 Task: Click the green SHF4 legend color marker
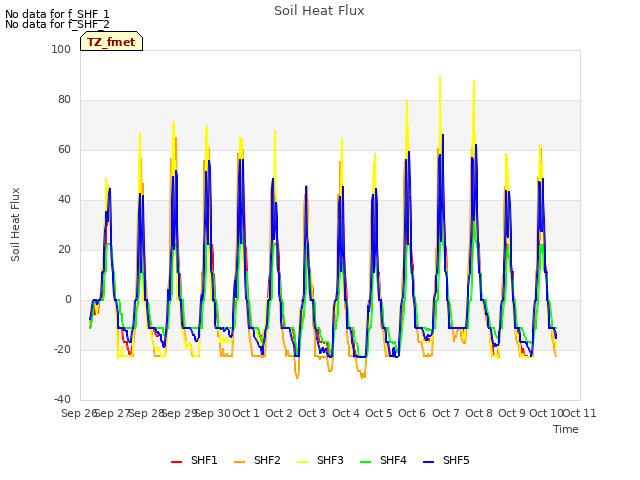(366, 462)
